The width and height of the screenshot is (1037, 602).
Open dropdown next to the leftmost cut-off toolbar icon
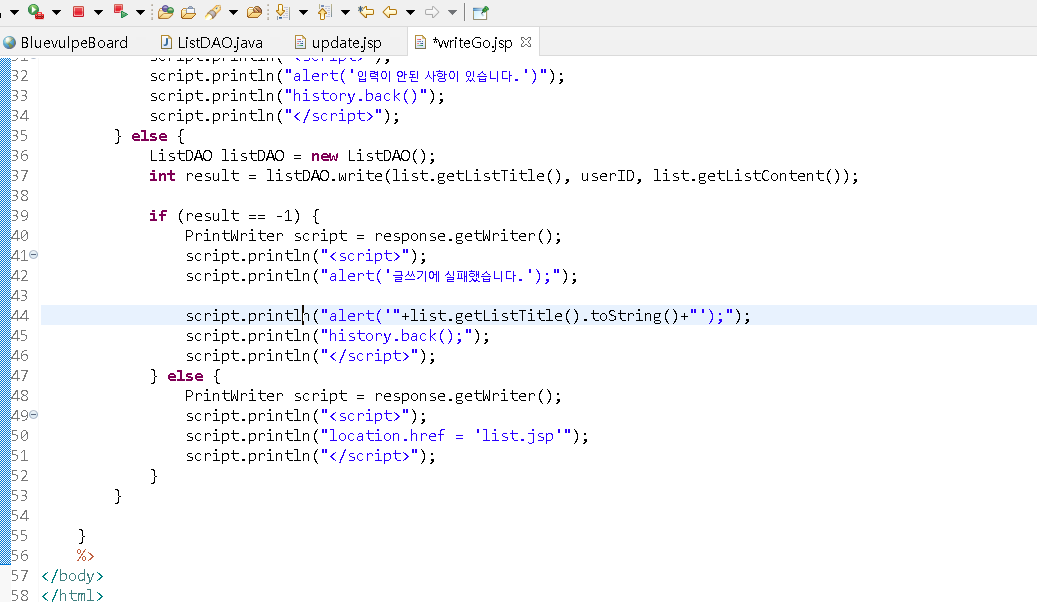coord(14,12)
